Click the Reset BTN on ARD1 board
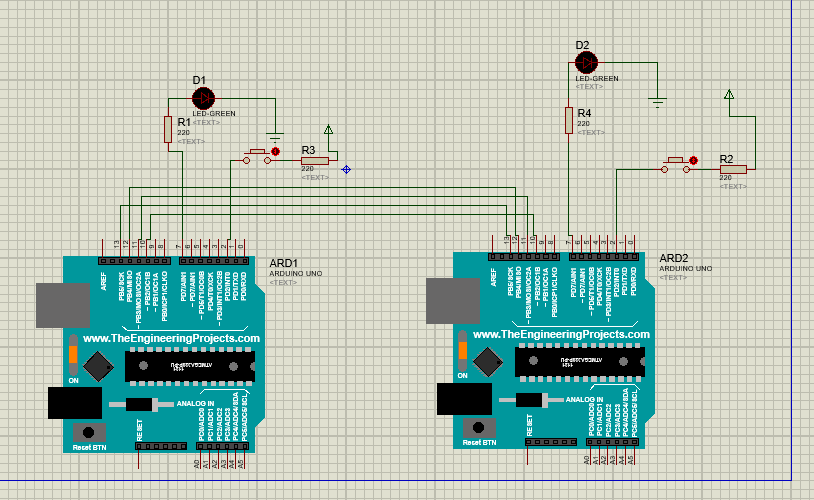Viewport: 814px width, 500px height. (89, 432)
